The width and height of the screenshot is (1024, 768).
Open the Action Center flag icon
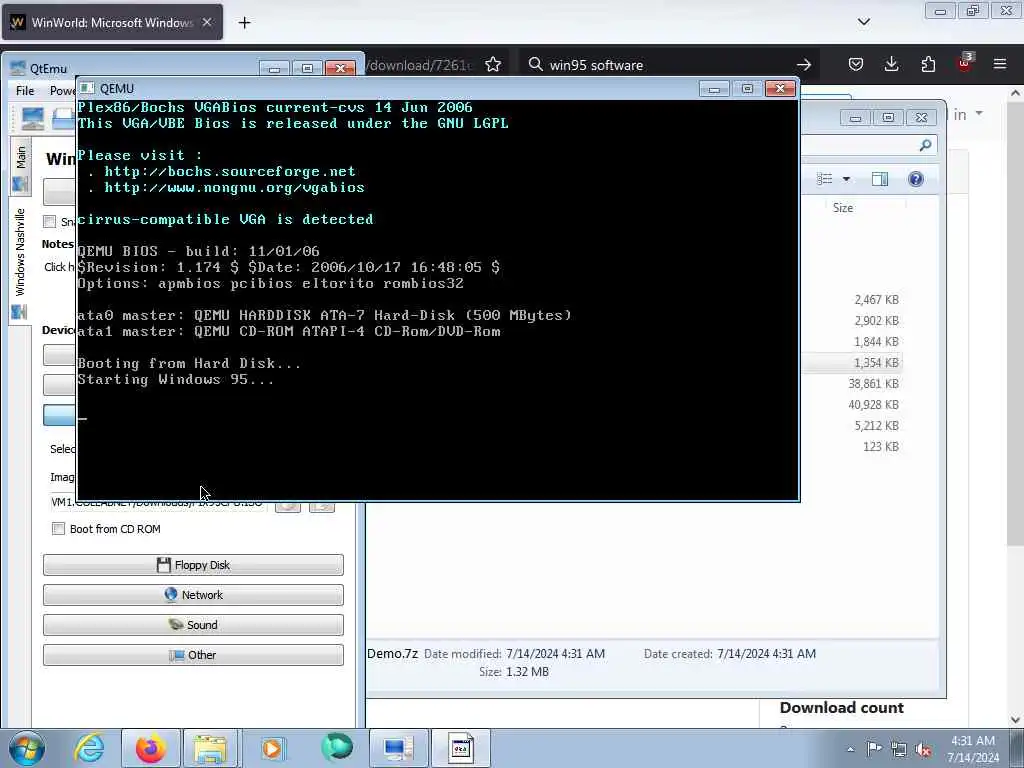(x=874, y=748)
